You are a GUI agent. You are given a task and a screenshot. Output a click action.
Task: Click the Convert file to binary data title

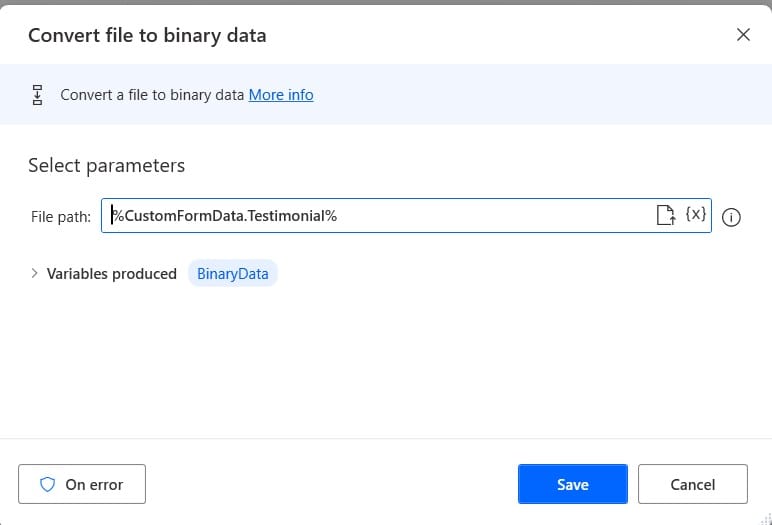click(x=147, y=35)
